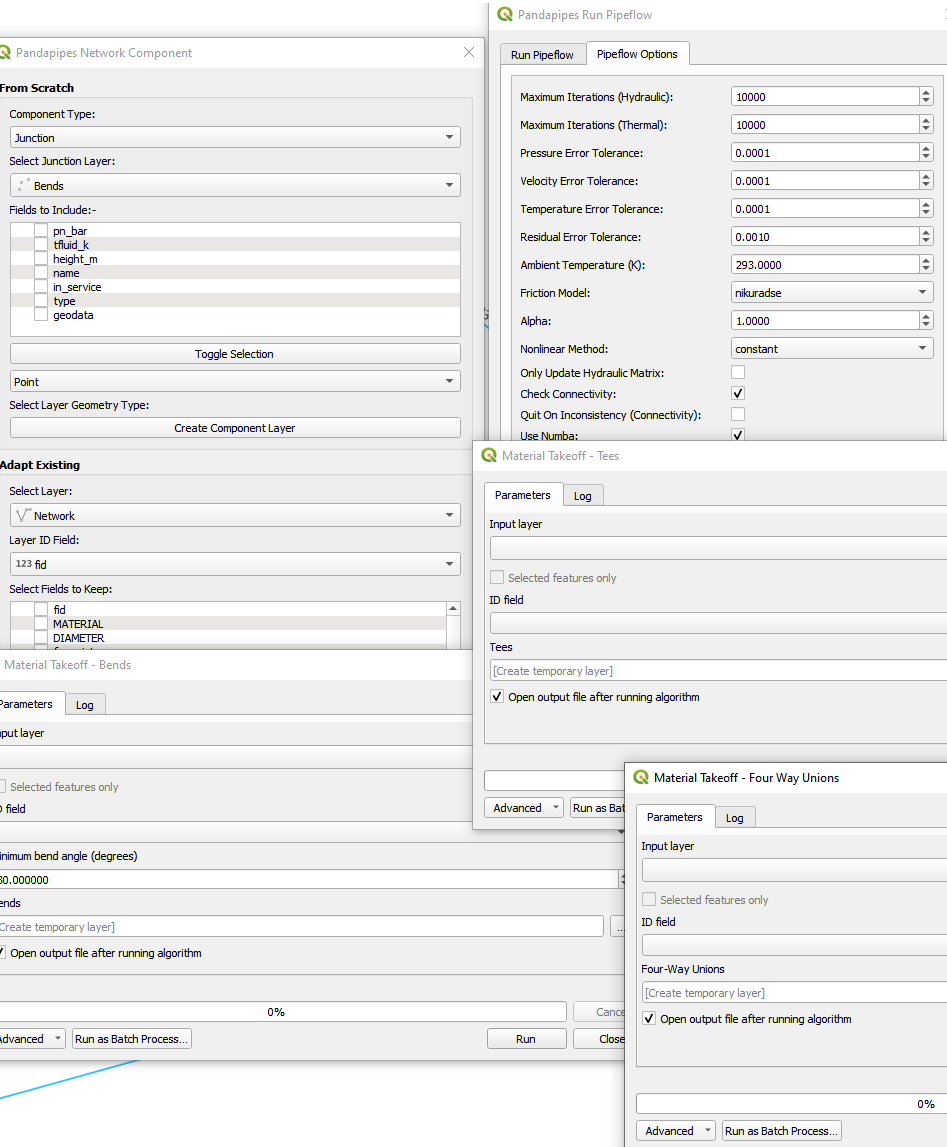Decrease the Maximum Iterations (Thermal) spinner

926,129
